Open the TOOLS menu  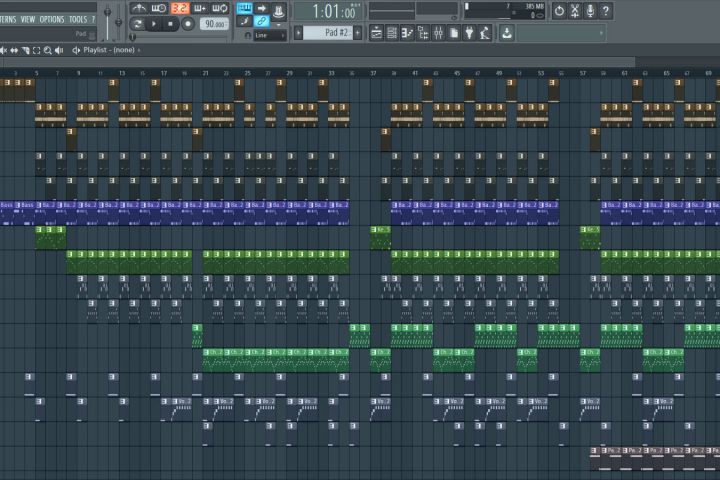click(78, 19)
